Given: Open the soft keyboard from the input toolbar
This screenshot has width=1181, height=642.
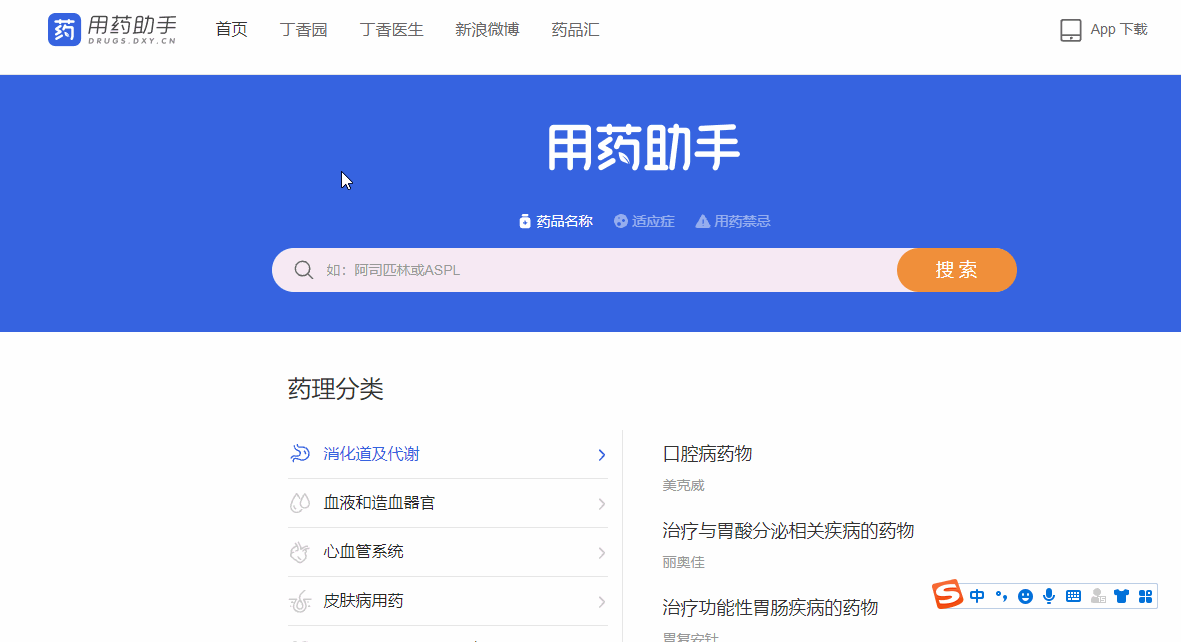Looking at the screenshot, I should (x=1073, y=595).
